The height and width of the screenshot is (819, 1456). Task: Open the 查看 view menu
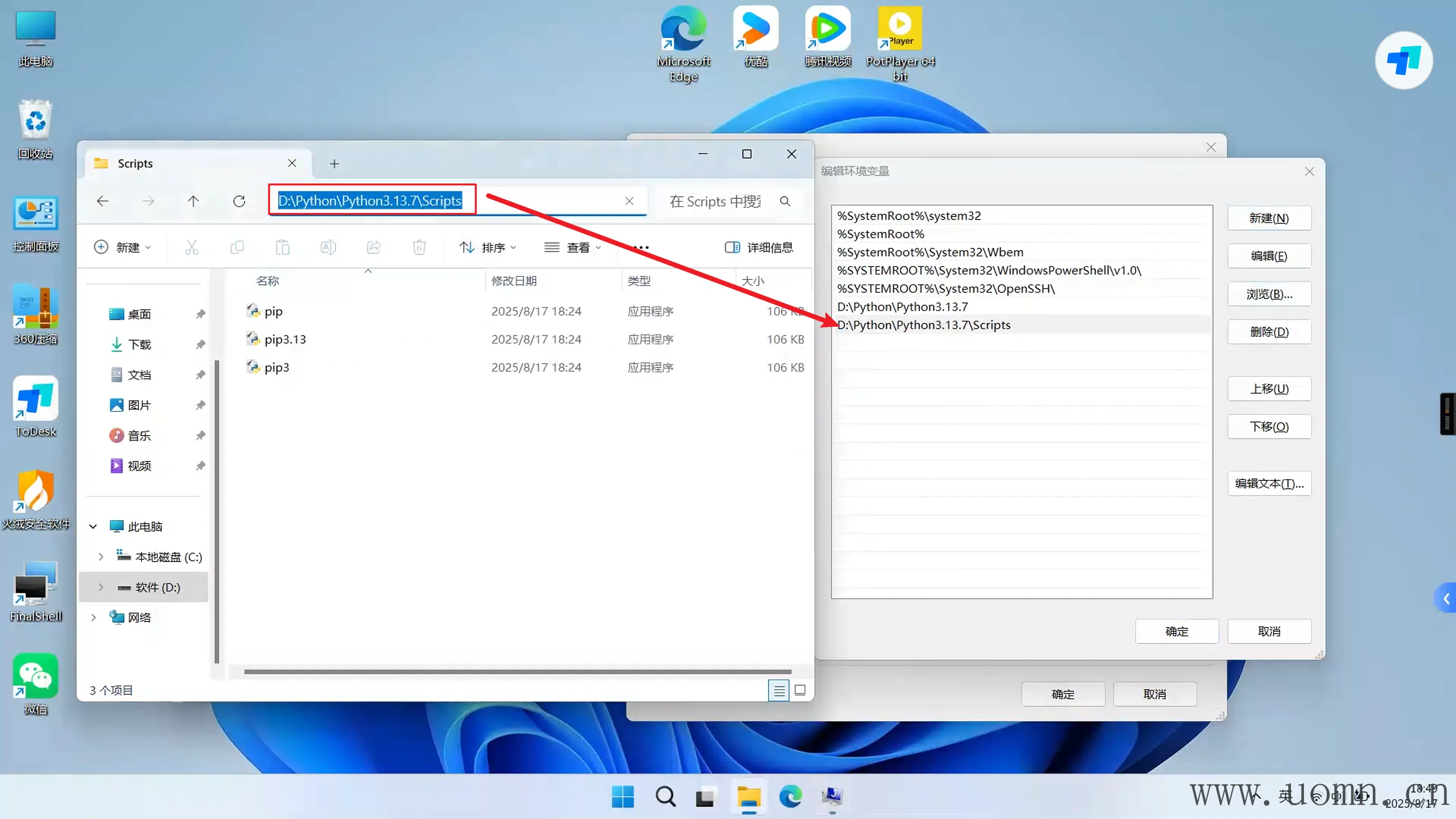coord(573,248)
